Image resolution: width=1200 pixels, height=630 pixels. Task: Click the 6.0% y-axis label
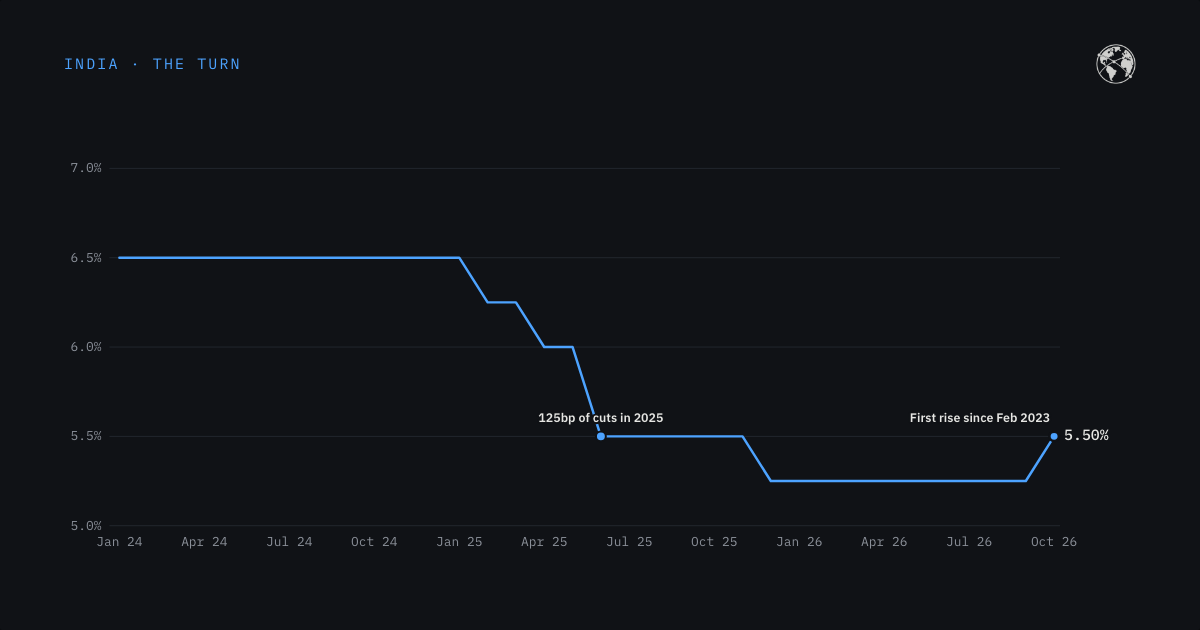coord(86,347)
